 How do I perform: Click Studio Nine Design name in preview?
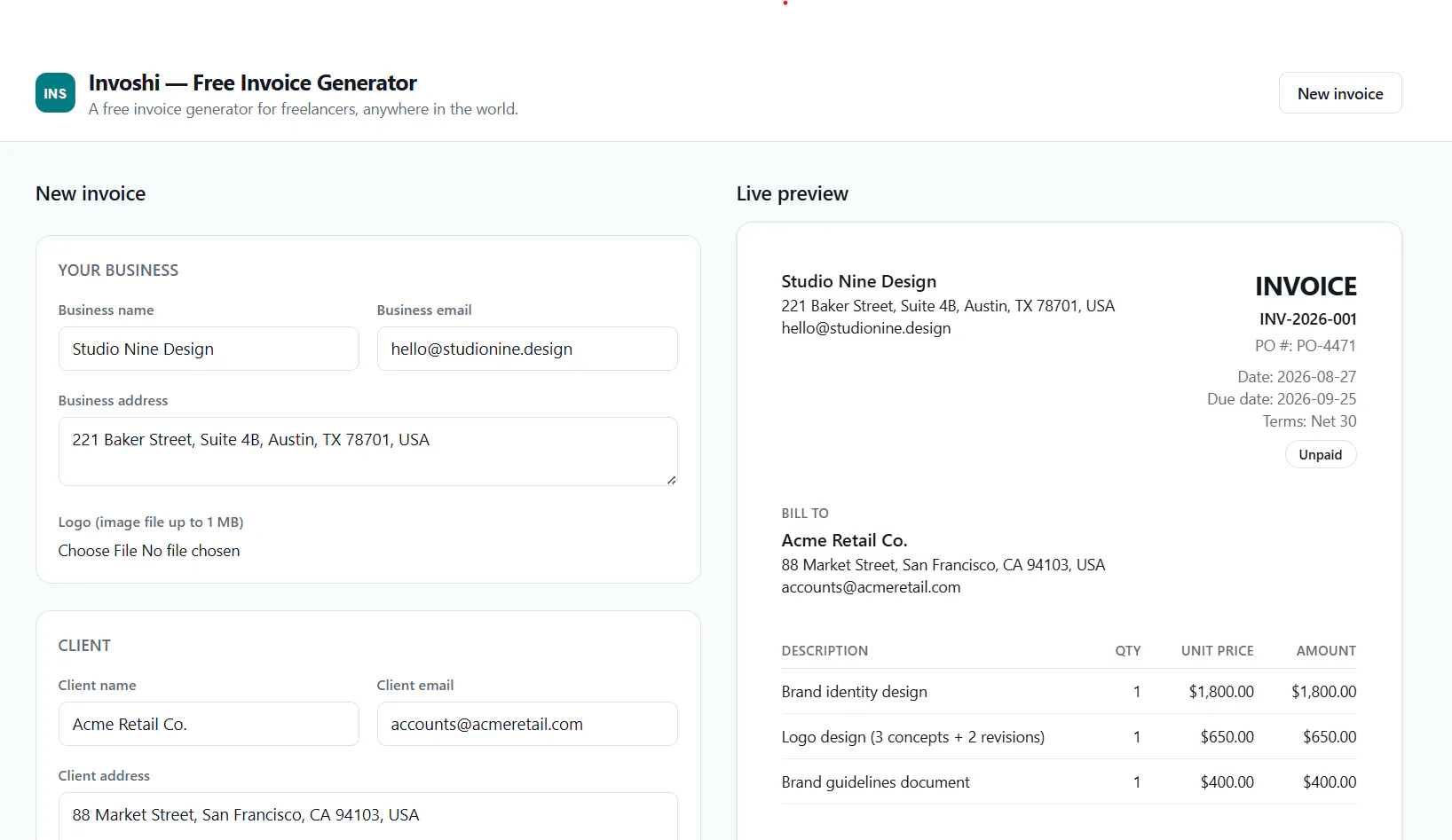859,281
